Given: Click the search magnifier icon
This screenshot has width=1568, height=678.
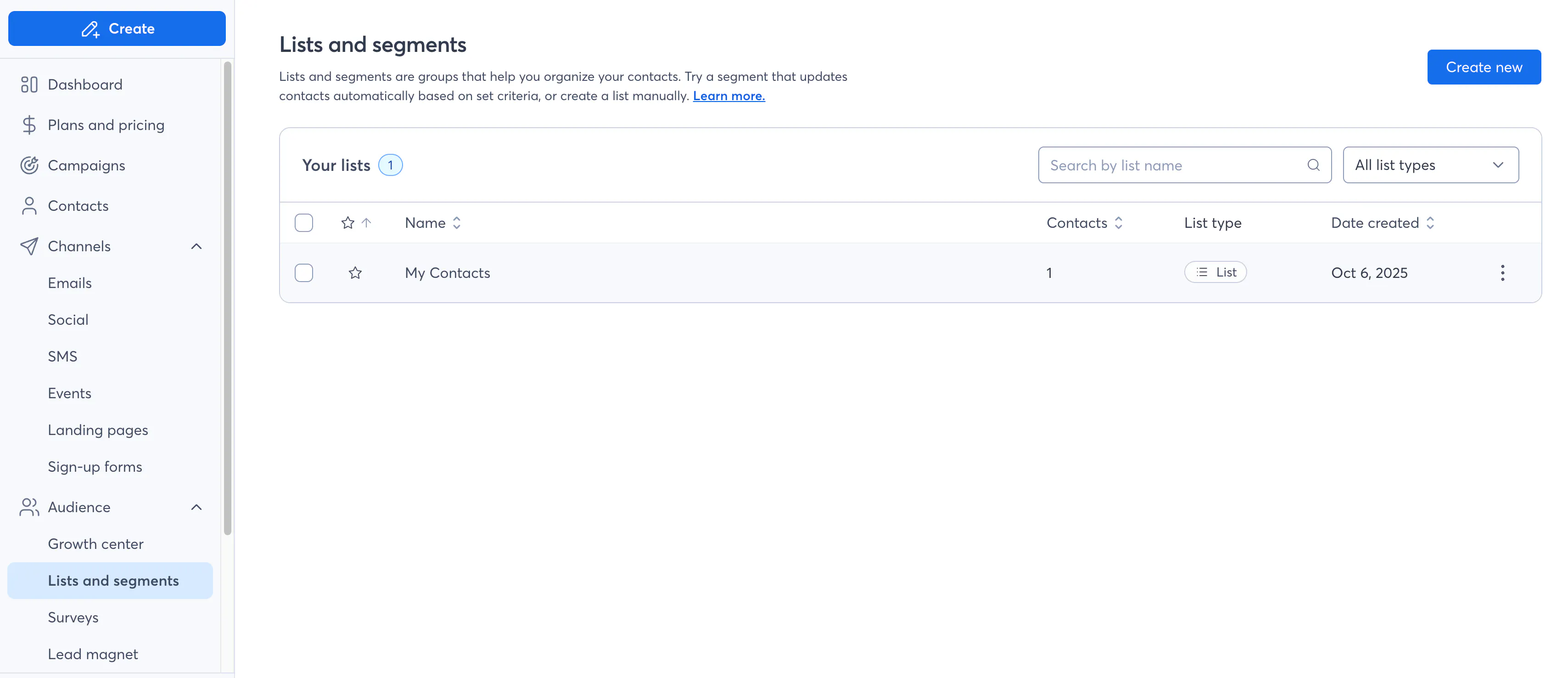Looking at the screenshot, I should pos(1313,165).
